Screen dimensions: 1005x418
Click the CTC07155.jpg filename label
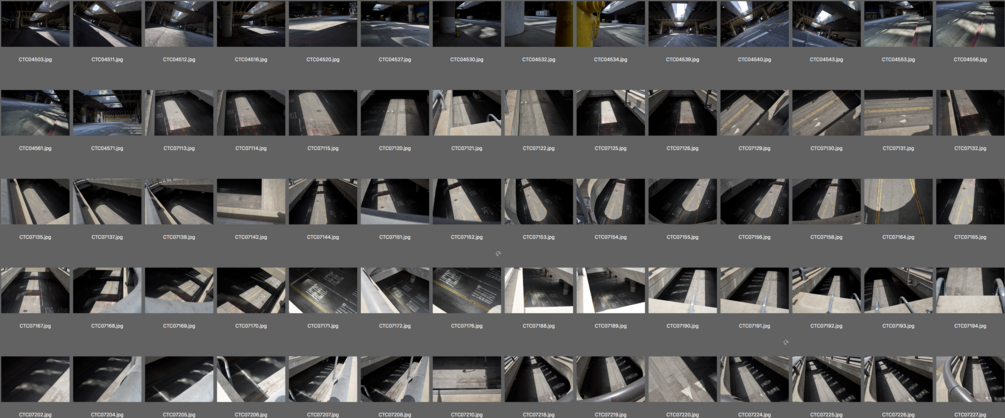(x=682, y=237)
